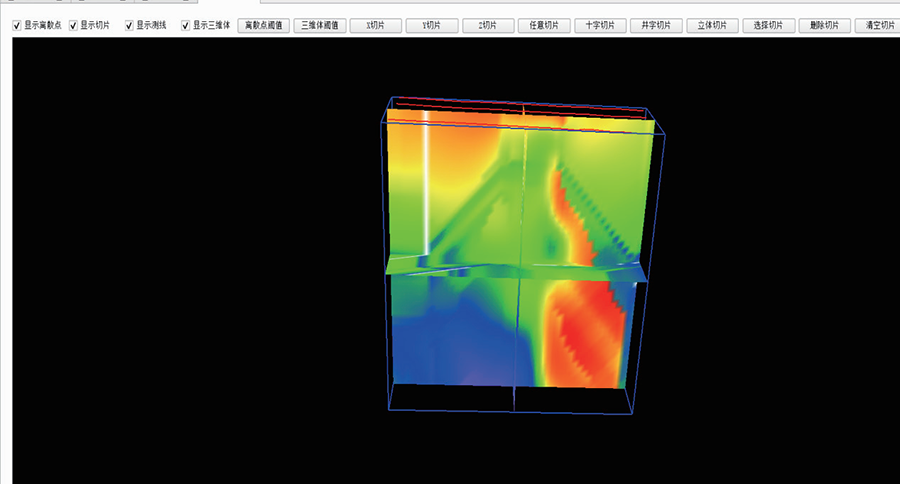Click the 删除切片 button
The image size is (900, 484).
[x=824, y=25]
